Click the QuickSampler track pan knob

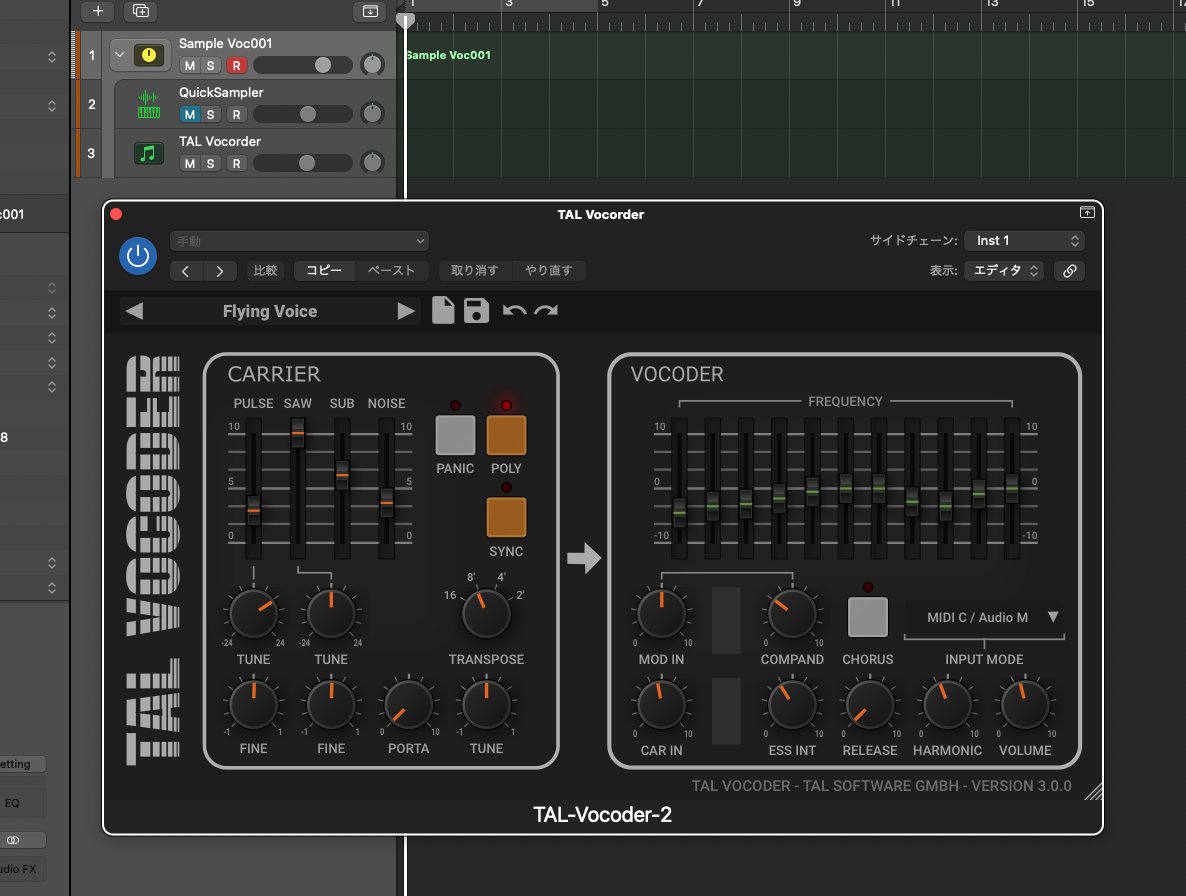[x=372, y=113]
